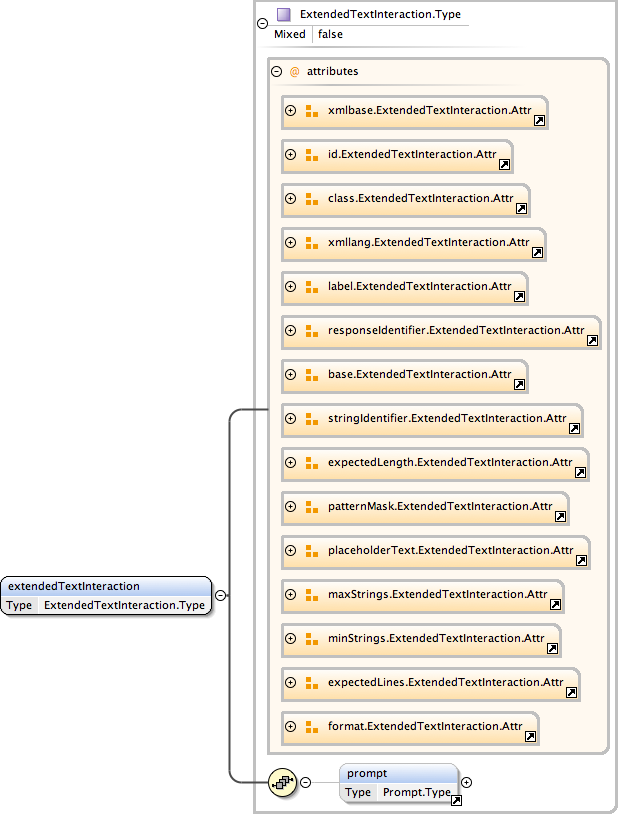Image resolution: width=618 pixels, height=814 pixels.
Task: Click the jump arrow on xmlbase.ExtendedTextInteraction.Attr
Action: [539, 120]
